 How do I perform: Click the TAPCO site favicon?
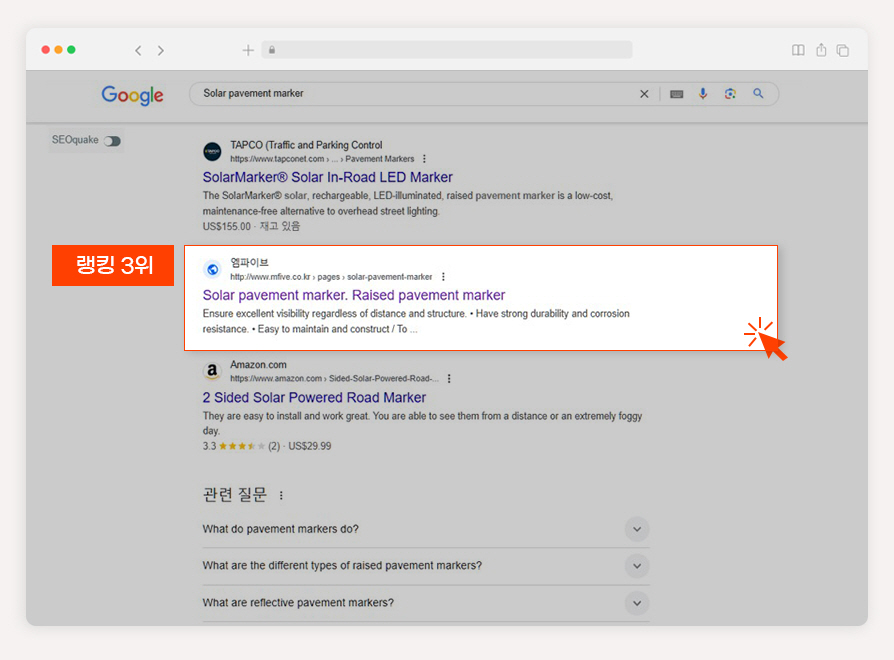212,152
